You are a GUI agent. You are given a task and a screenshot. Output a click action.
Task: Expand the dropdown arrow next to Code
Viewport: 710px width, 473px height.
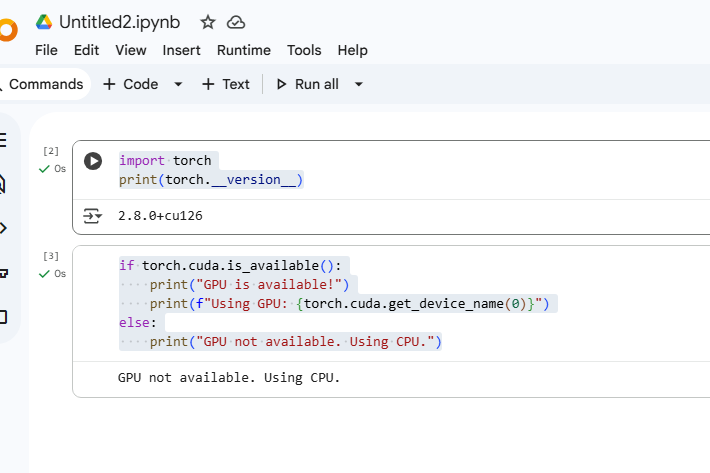pos(178,84)
